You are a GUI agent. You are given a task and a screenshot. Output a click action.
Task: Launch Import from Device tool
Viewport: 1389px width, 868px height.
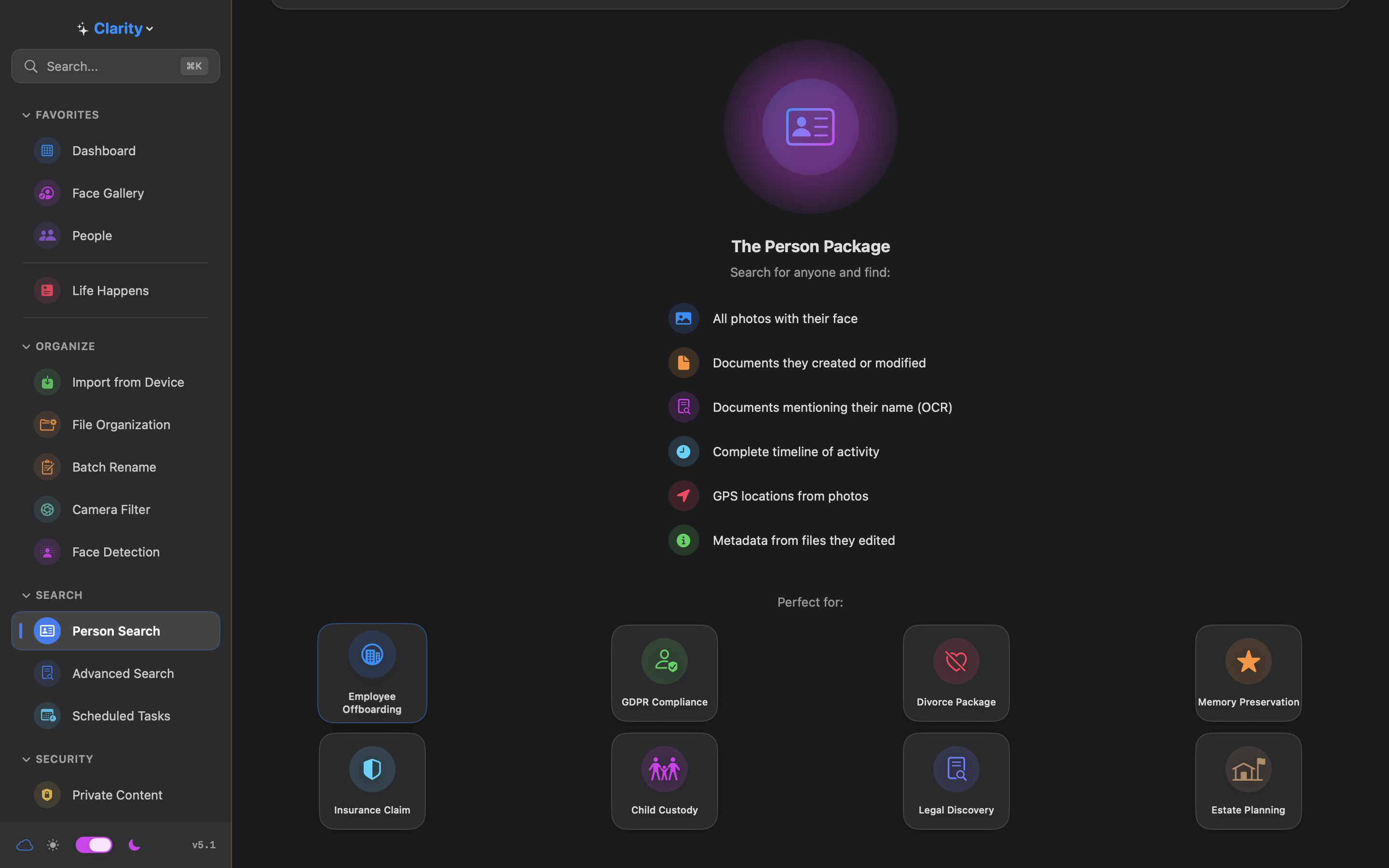pyautogui.click(x=128, y=382)
